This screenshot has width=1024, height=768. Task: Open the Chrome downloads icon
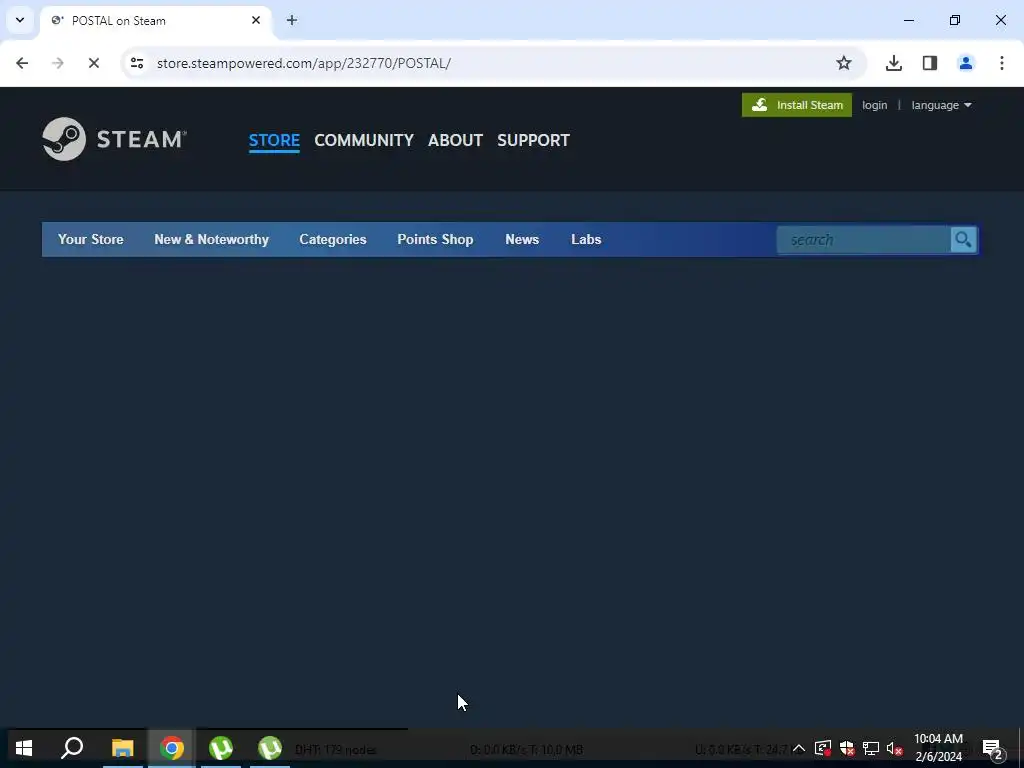coord(894,63)
